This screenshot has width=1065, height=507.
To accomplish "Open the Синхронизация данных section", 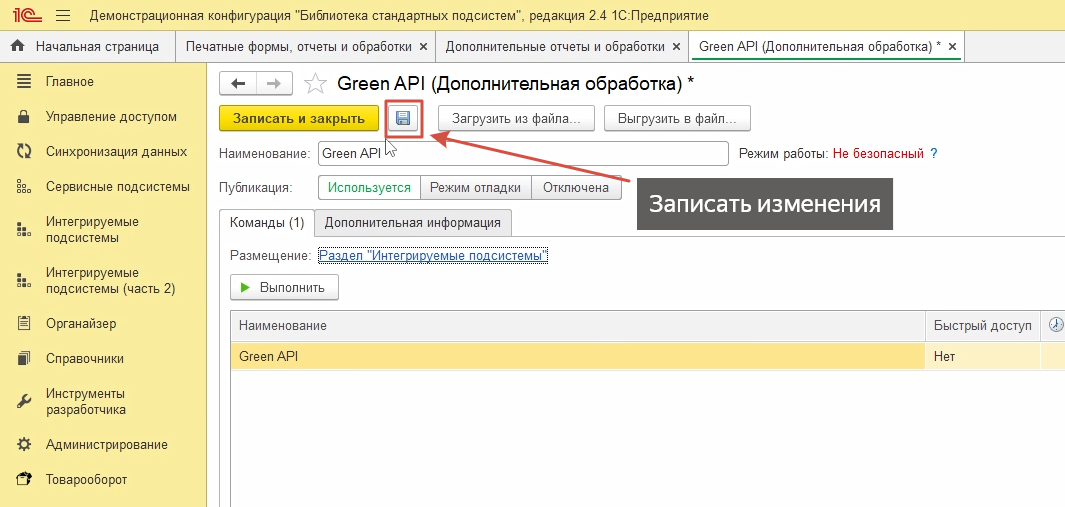I will (116, 152).
